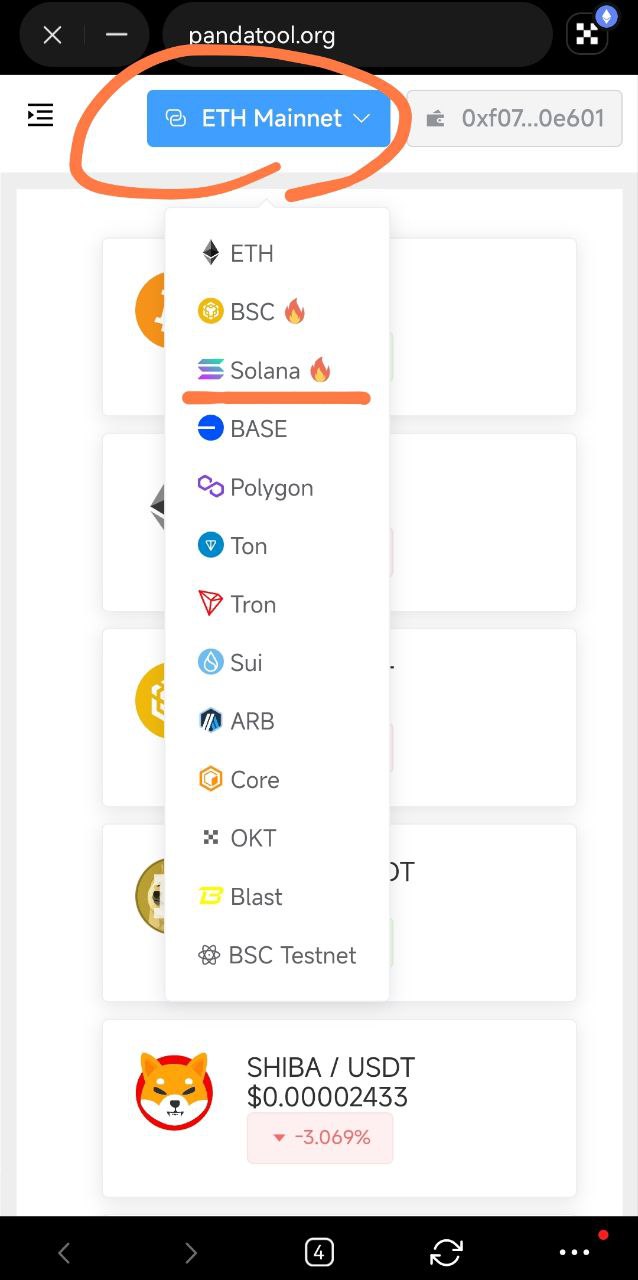638x1280 pixels.
Task: Choose the BSC network option
Action: (x=253, y=311)
